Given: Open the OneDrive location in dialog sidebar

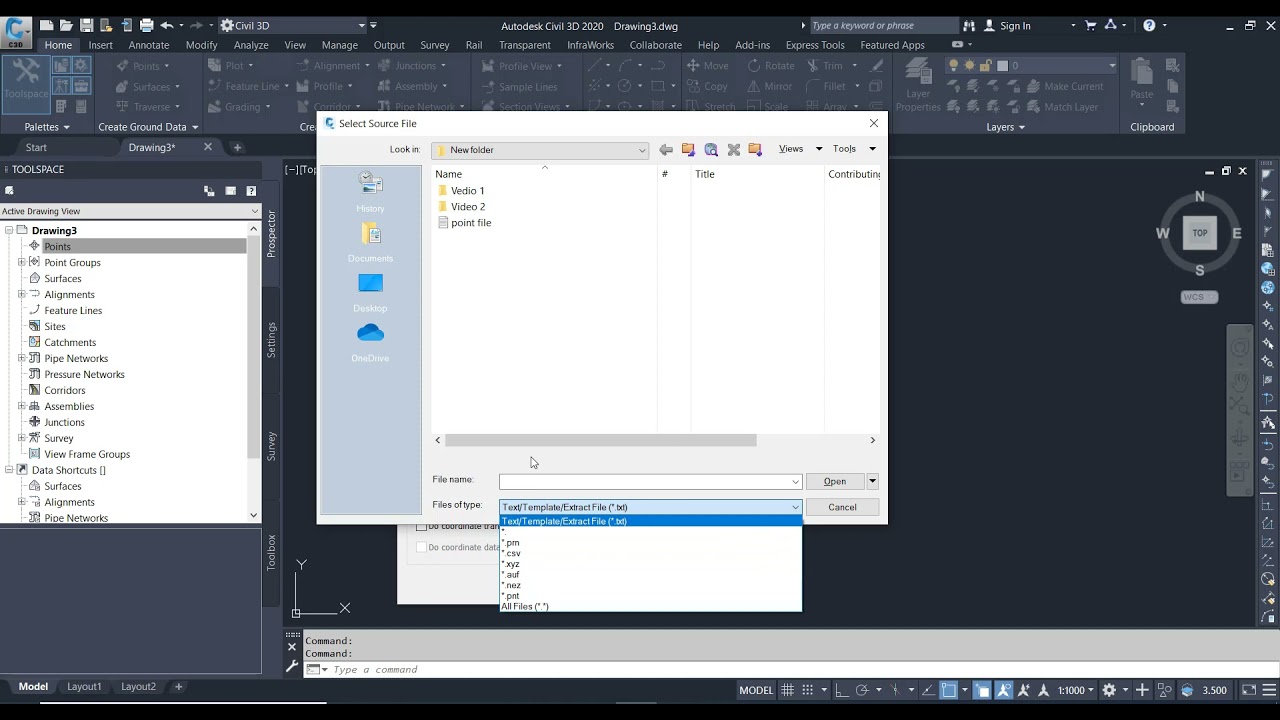Looking at the screenshot, I should tap(370, 342).
